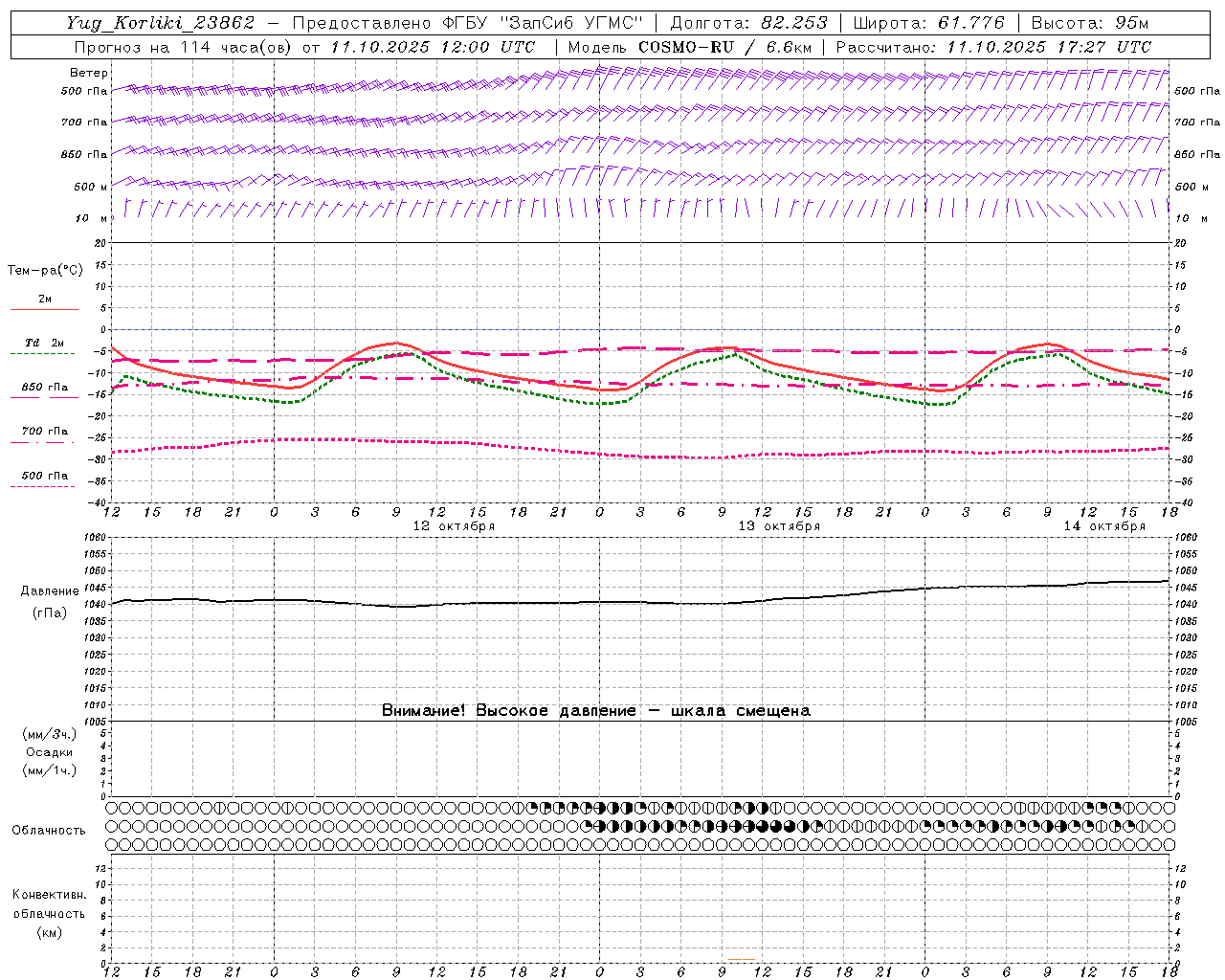Click the Ветер section label
This screenshot has height=980, width=1225.
point(89,73)
